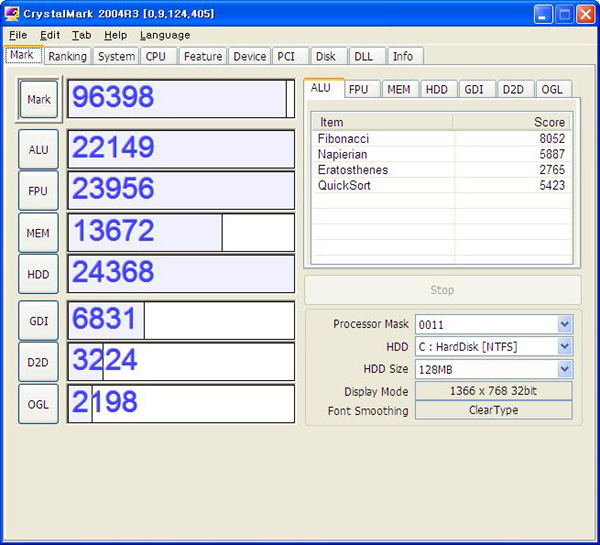Switch to the PCI tab
The height and width of the screenshot is (545, 600).
click(290, 56)
